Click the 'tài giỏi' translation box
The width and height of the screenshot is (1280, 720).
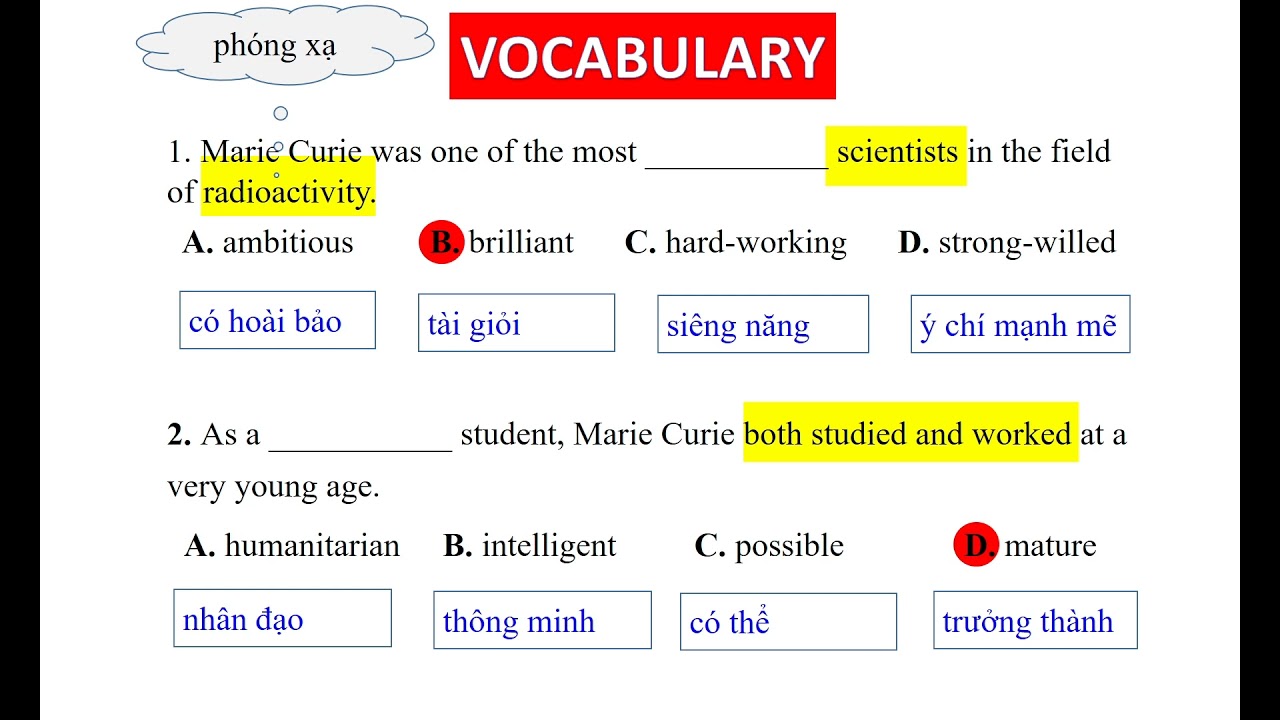click(x=516, y=323)
